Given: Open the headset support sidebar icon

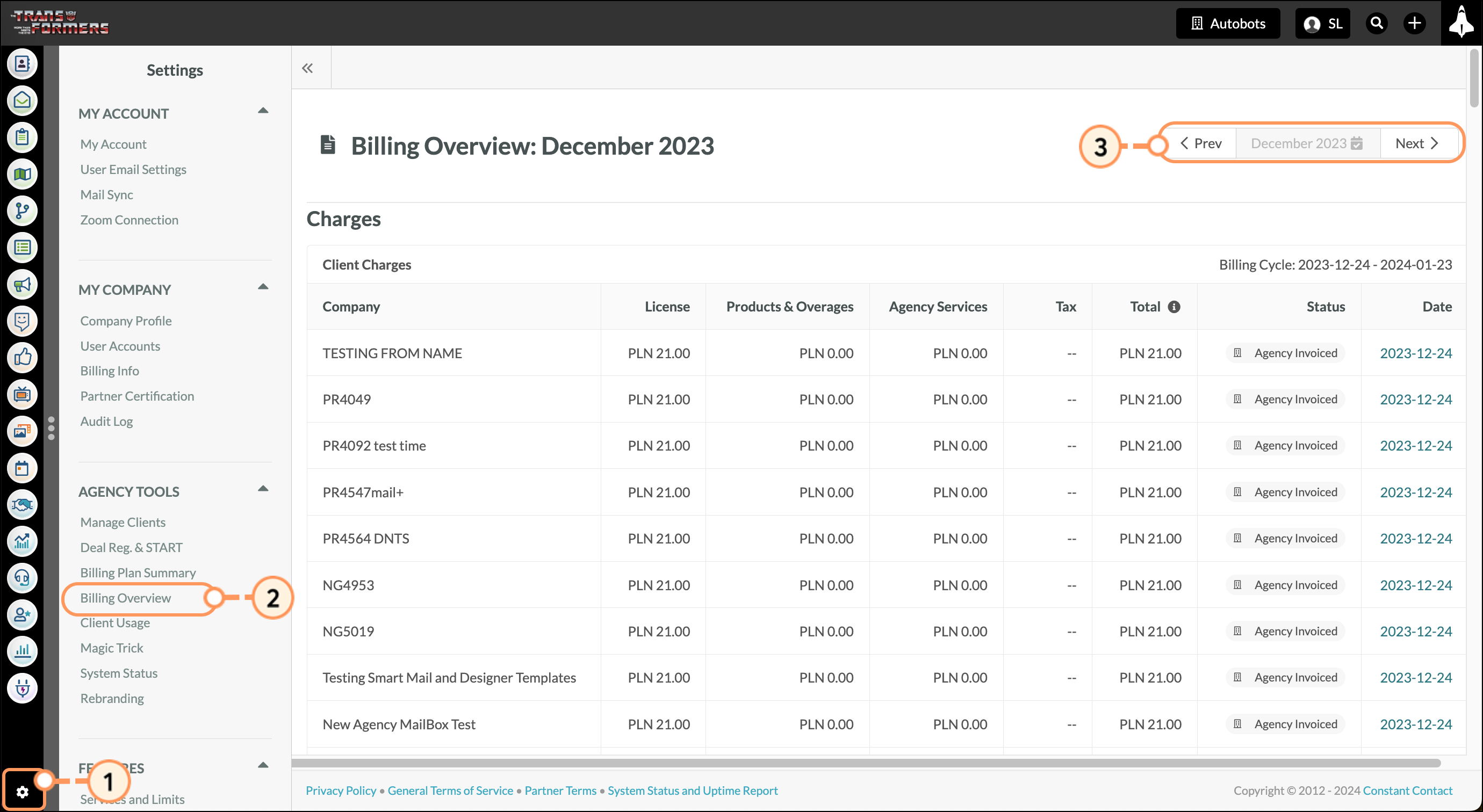Looking at the screenshot, I should [x=22, y=578].
